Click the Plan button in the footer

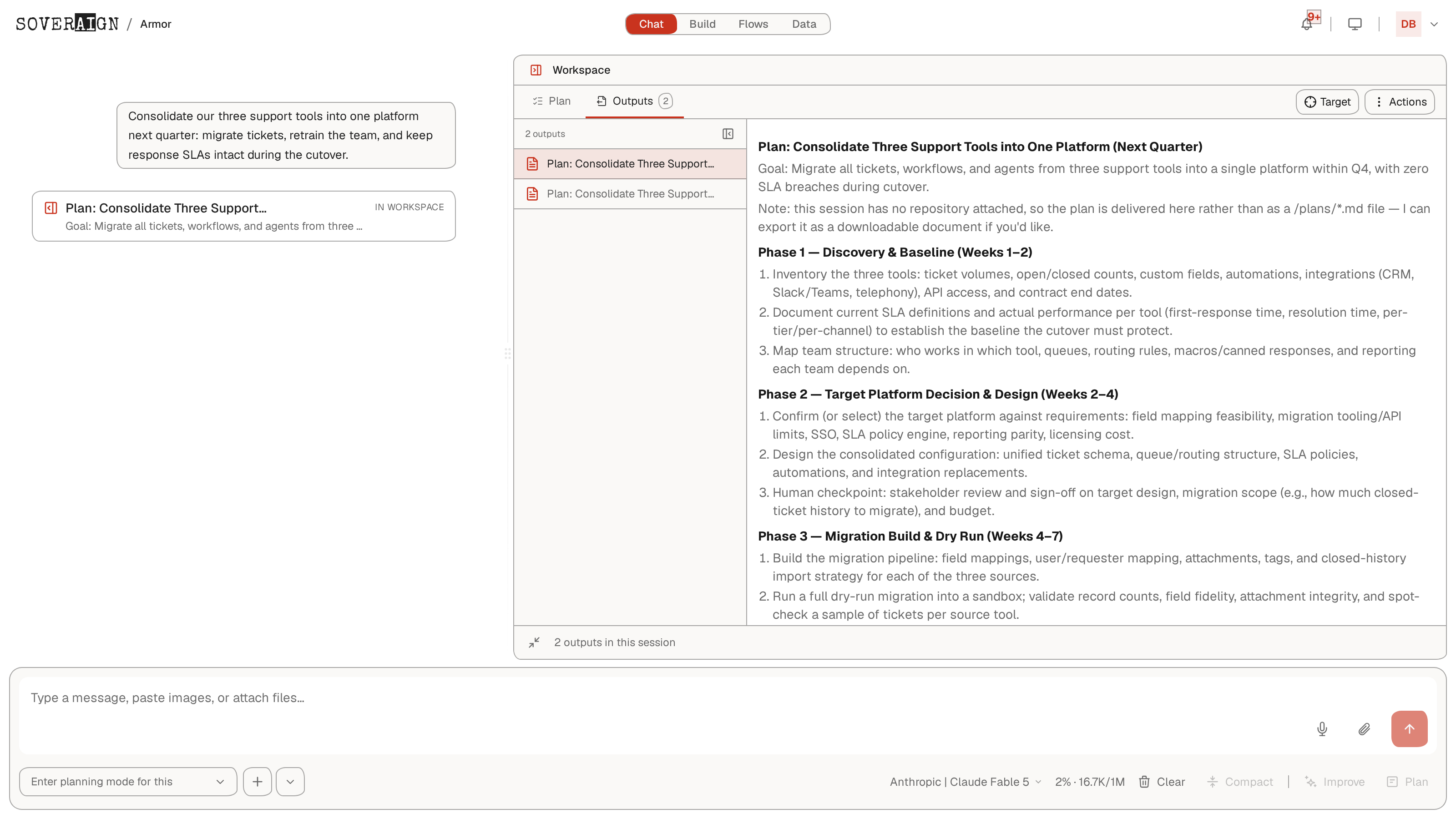tap(1407, 782)
